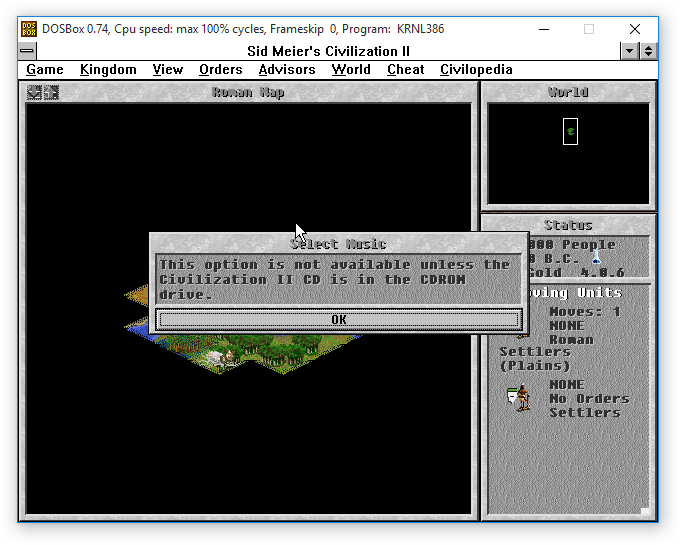Screen dimensions: 680x545
Task: Open the Cheat menu
Action: [x=405, y=69]
